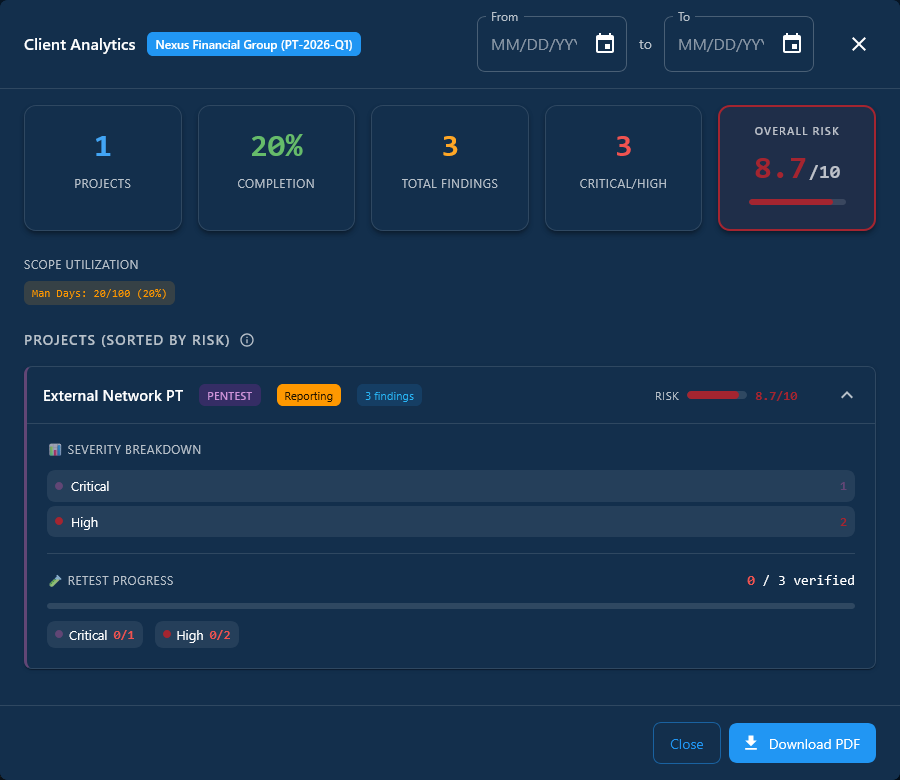
Task: Close the Client Analytics dialog with X
Action: 859,44
